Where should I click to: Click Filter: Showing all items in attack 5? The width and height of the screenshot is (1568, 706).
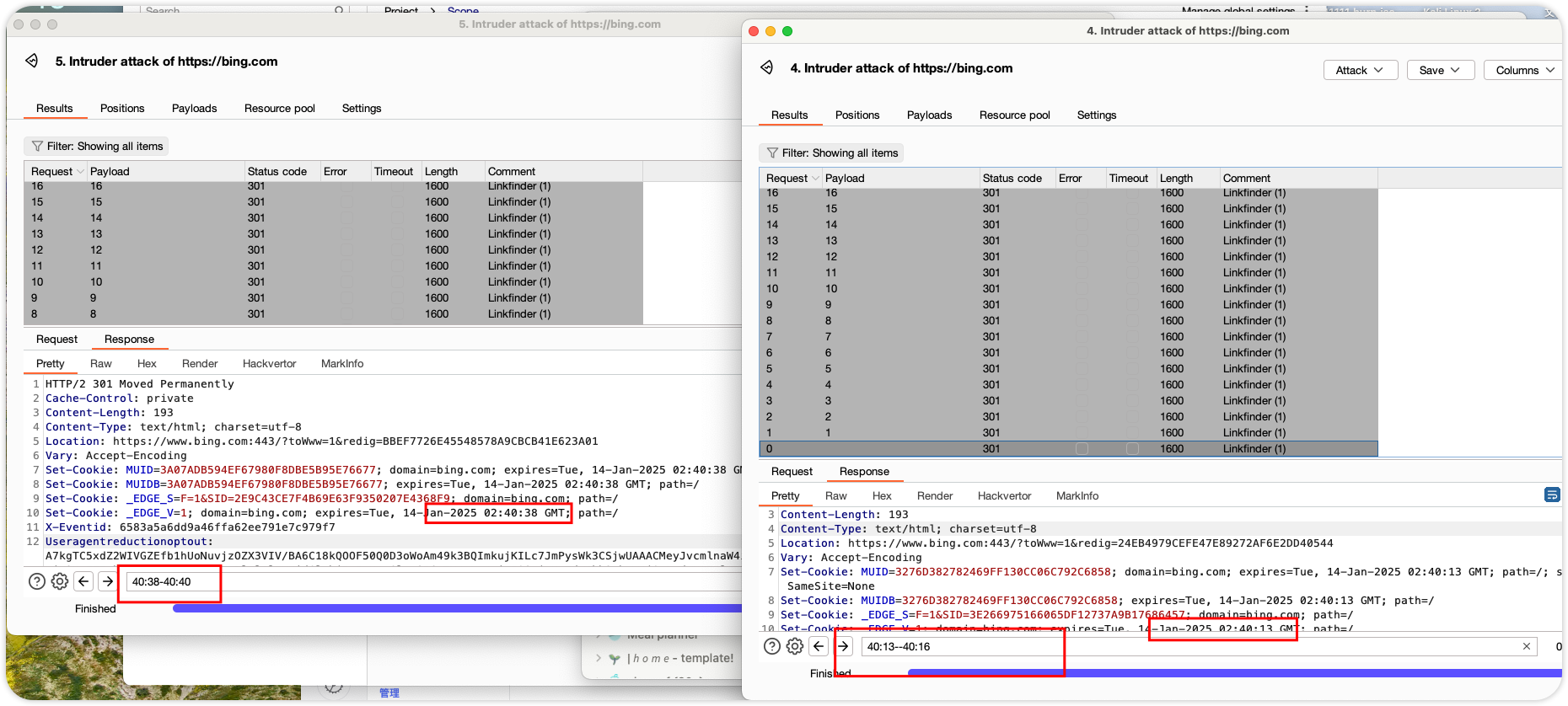[96, 147]
